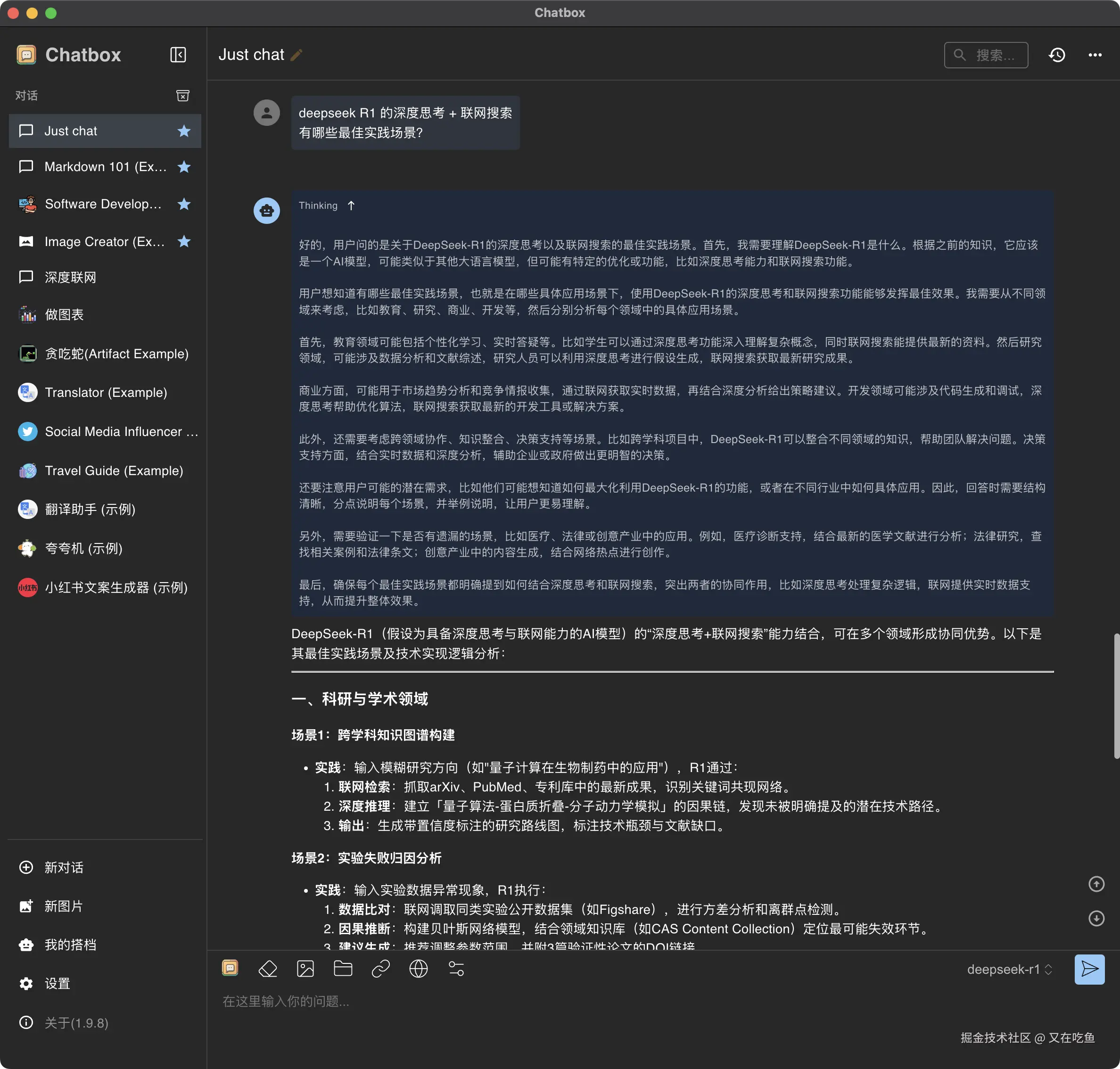Open the 深度联网 conversation
Screen dimensions: 1120x1069
(71, 278)
